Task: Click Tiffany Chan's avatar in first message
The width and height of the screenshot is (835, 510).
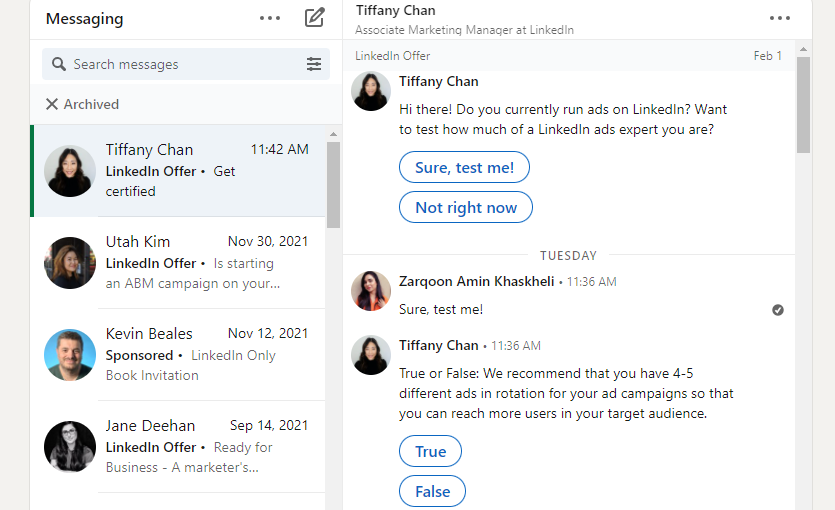Action: (x=371, y=91)
